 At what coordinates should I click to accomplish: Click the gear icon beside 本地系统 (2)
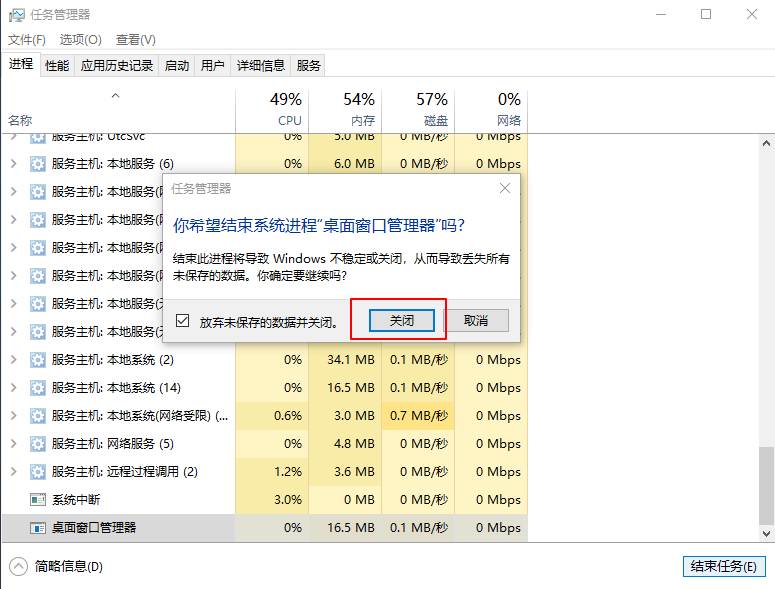(38, 359)
